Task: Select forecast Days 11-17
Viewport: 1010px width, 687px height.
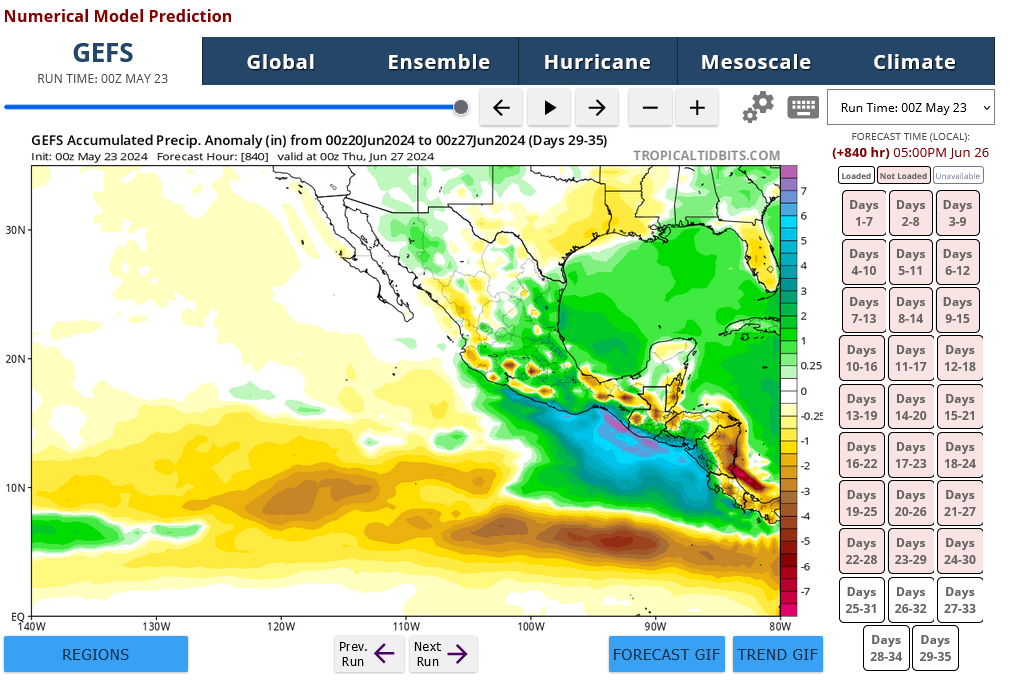Action: click(x=911, y=359)
